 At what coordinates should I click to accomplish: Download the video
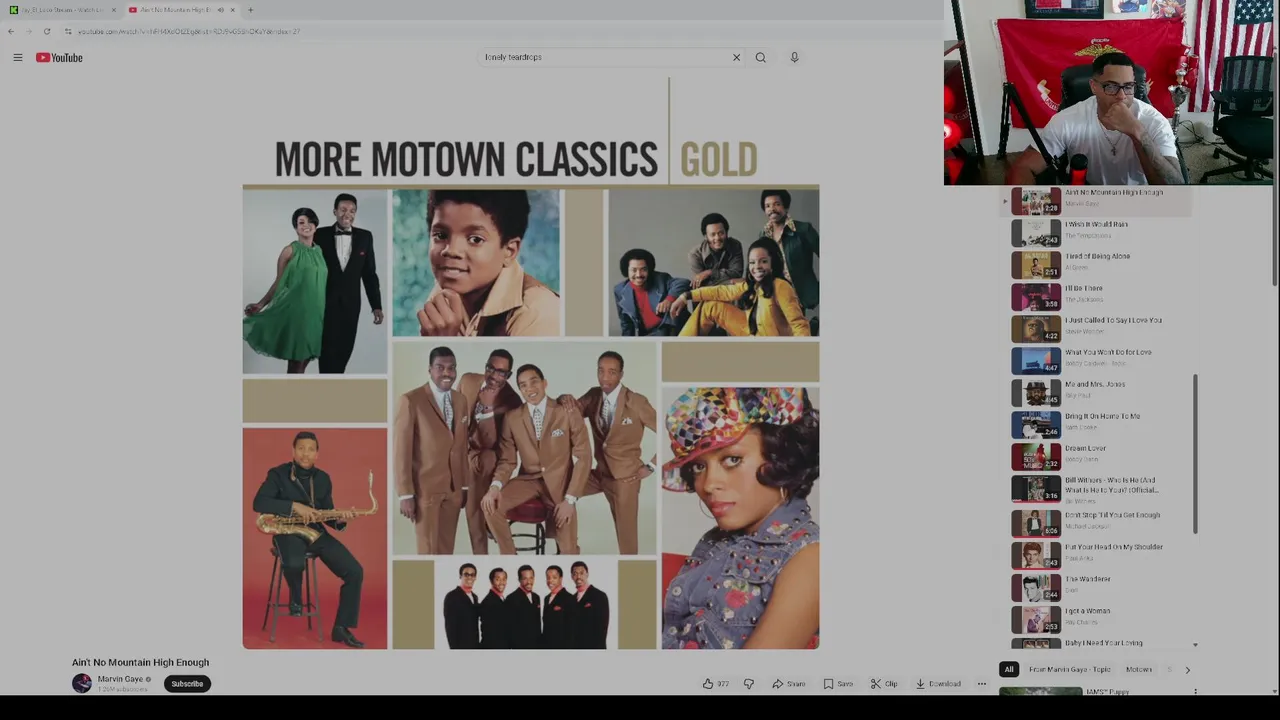(x=939, y=684)
